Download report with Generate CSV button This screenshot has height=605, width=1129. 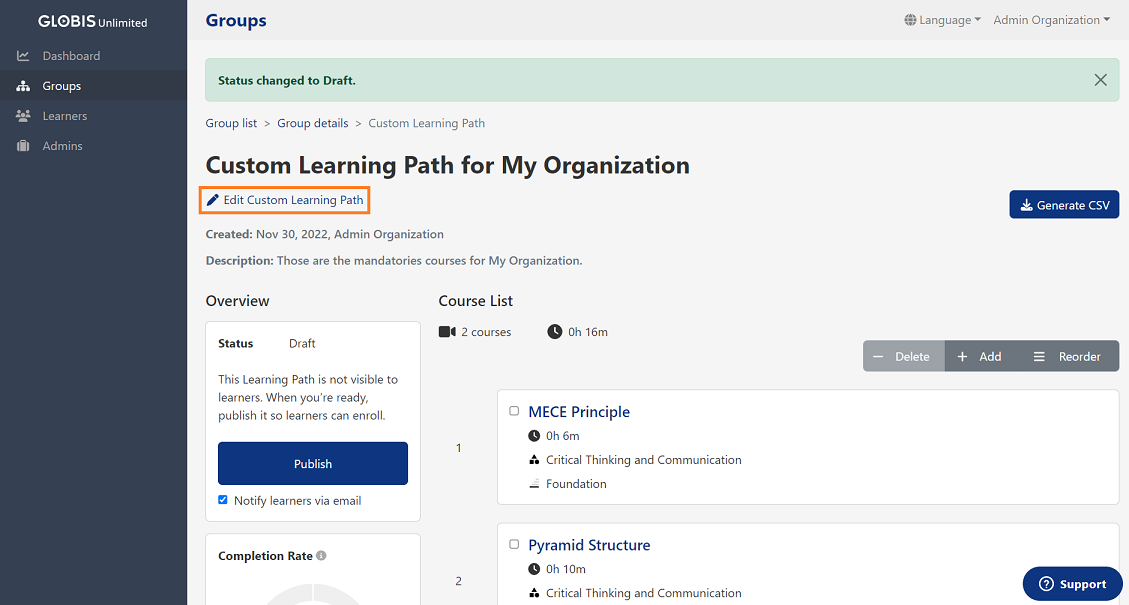click(1064, 205)
